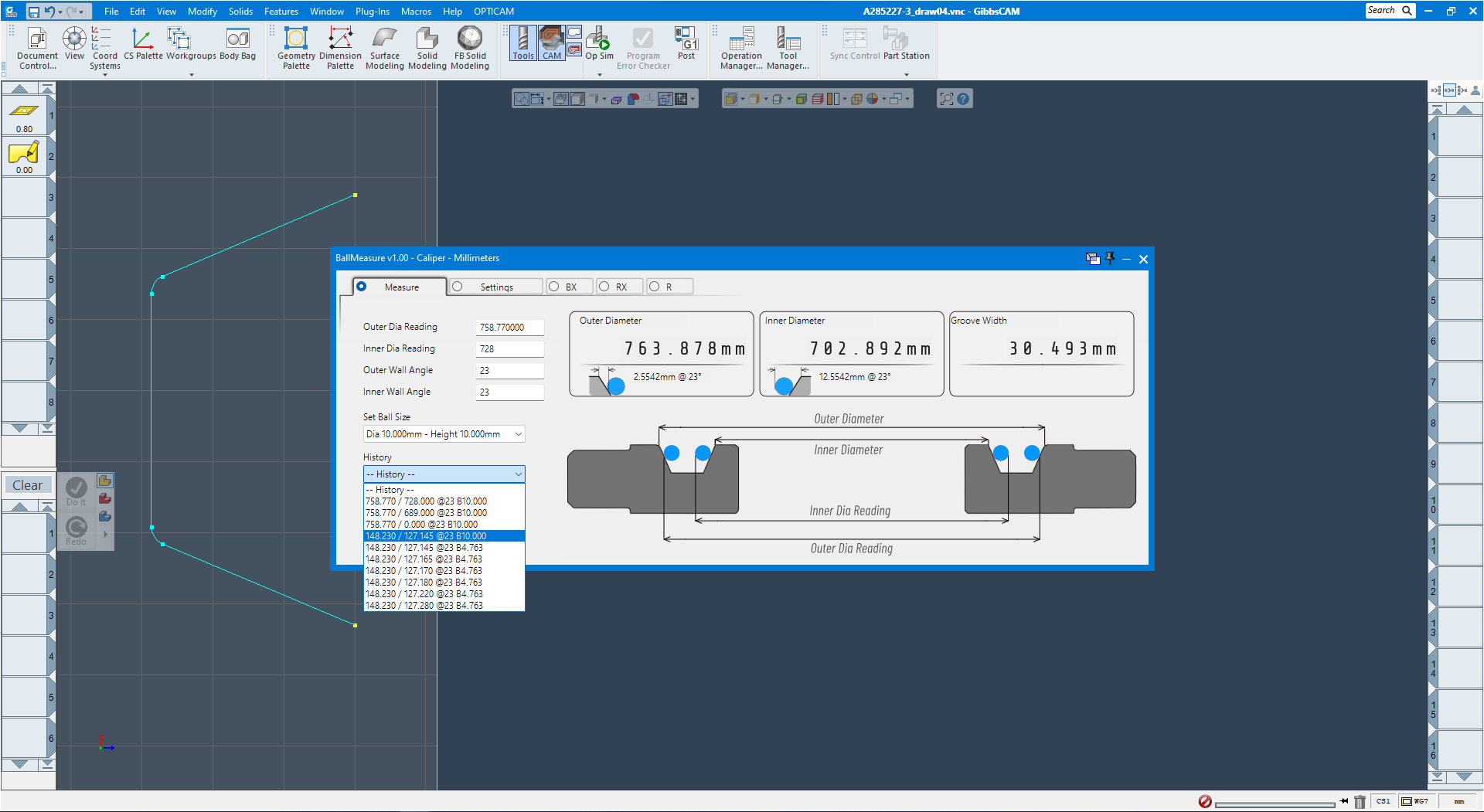Open the Macros menu
This screenshot has width=1484, height=812.
[x=416, y=11]
